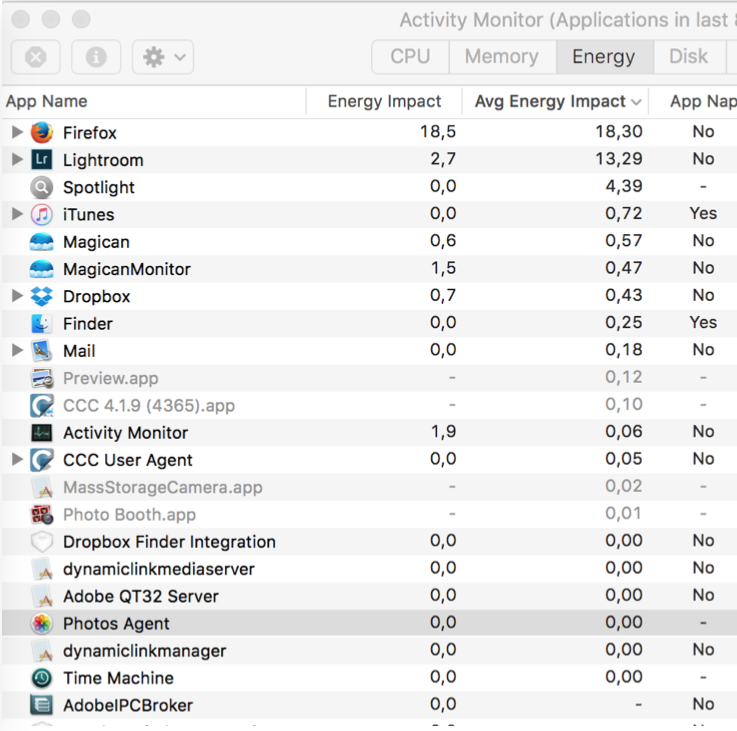
Task: Switch to the CPU tab
Action: tap(410, 56)
